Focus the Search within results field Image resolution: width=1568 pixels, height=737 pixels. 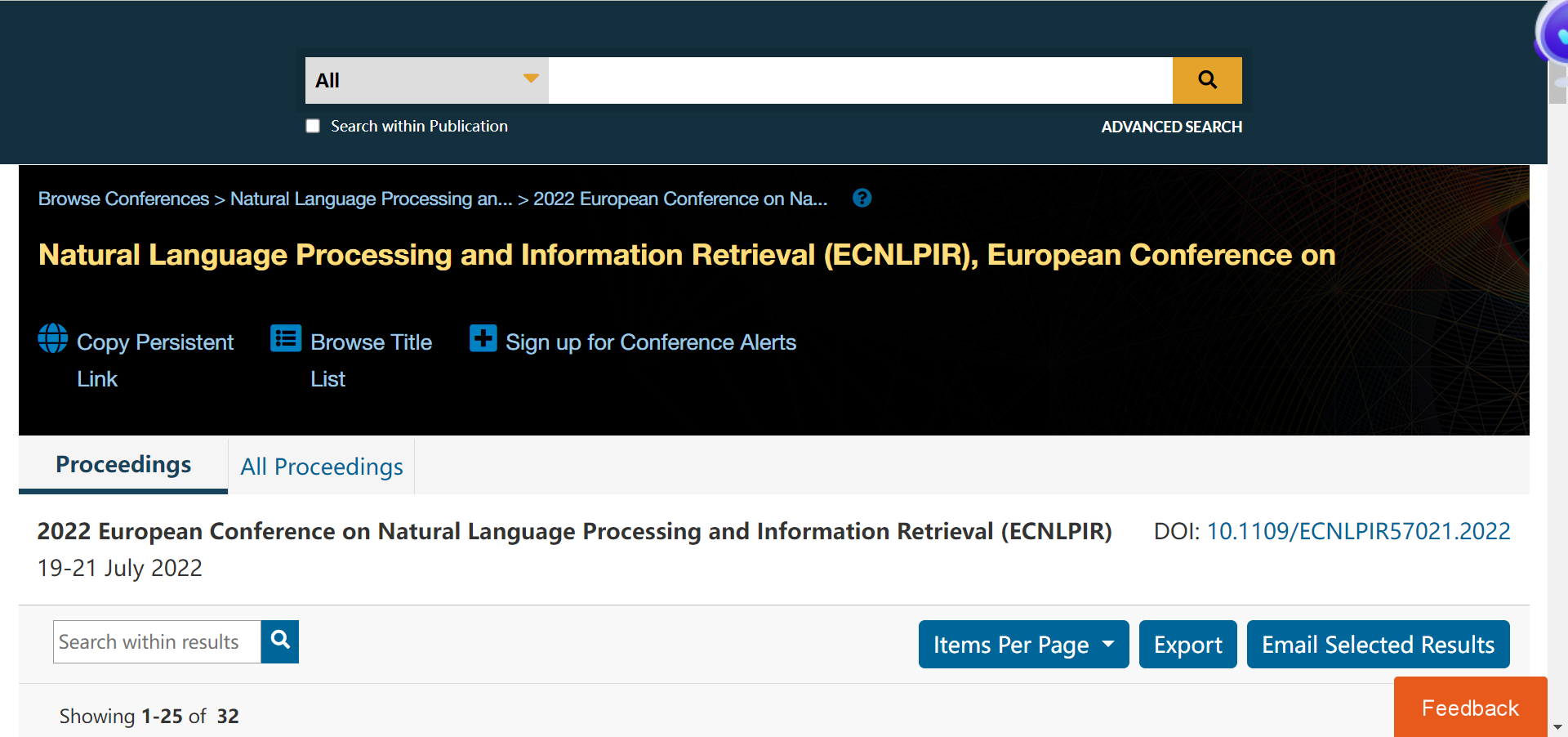pos(157,641)
